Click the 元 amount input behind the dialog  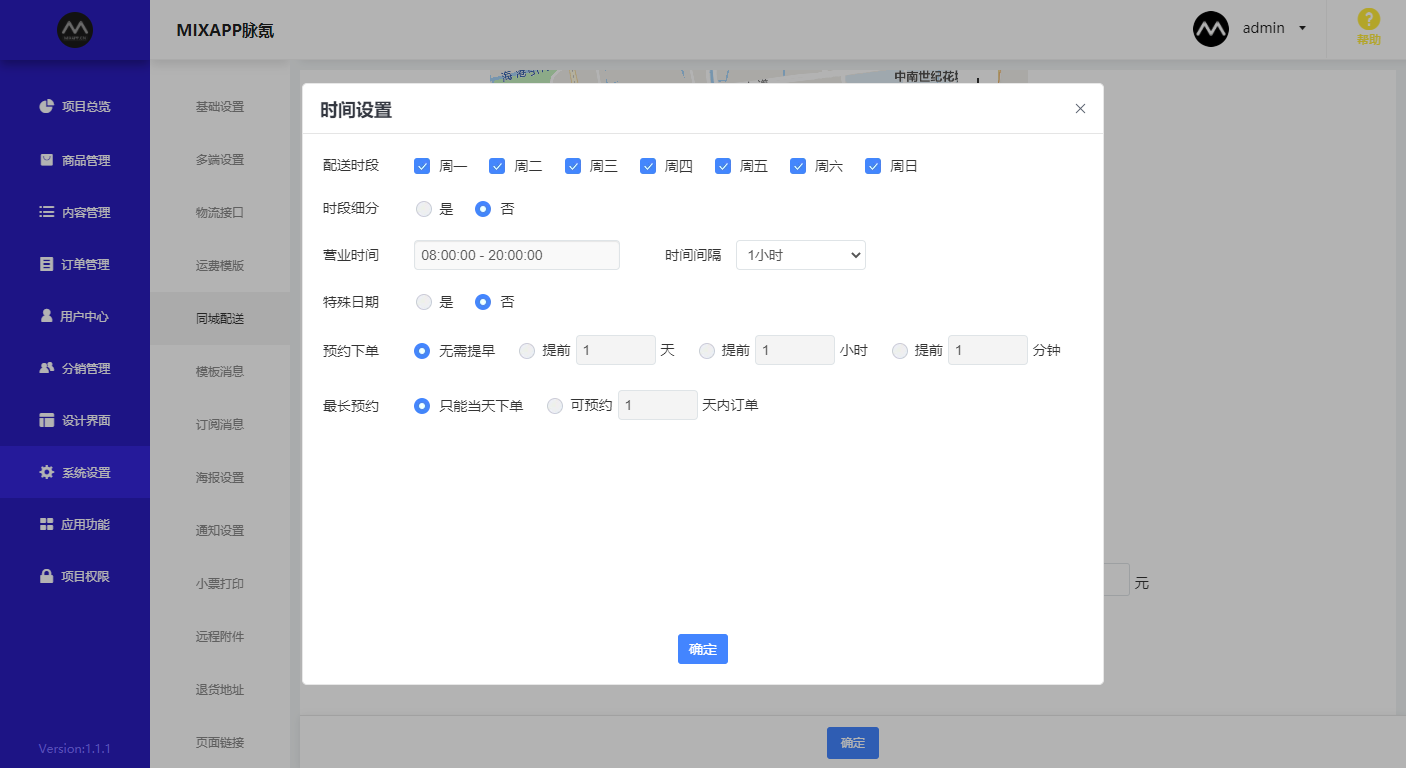(1116, 580)
